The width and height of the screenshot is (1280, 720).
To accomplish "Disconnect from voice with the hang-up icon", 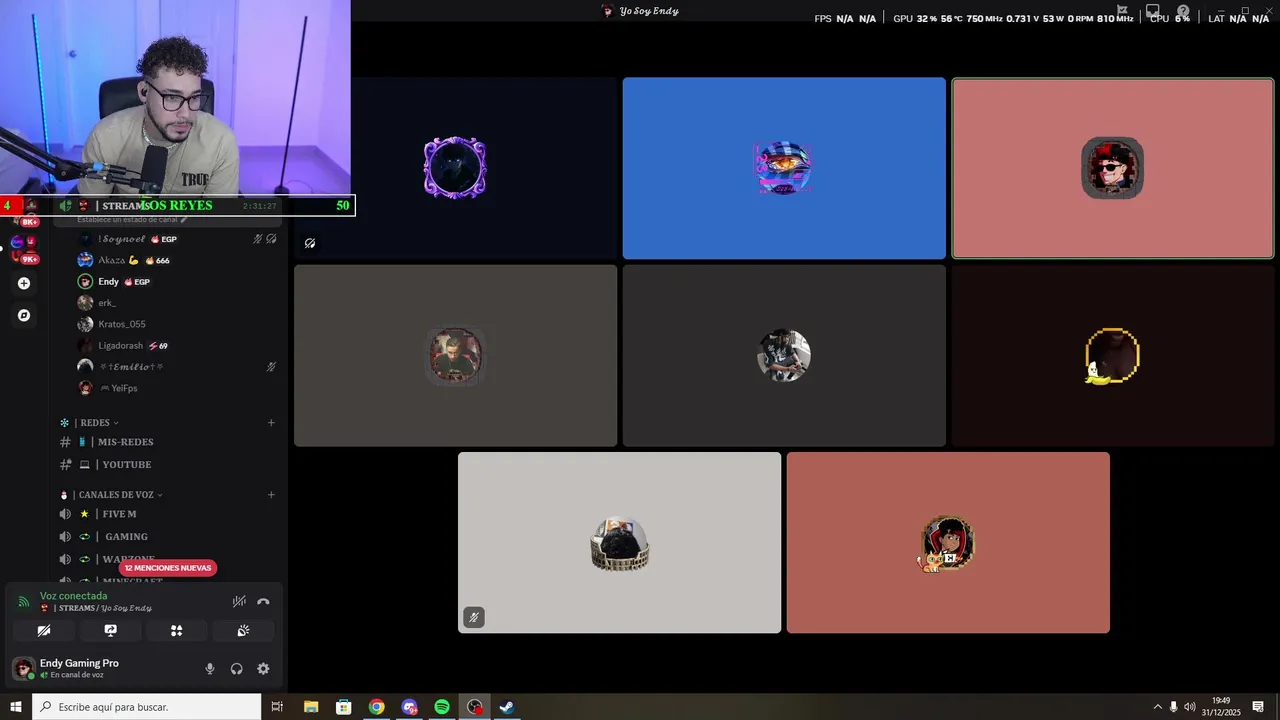I will [x=263, y=602].
